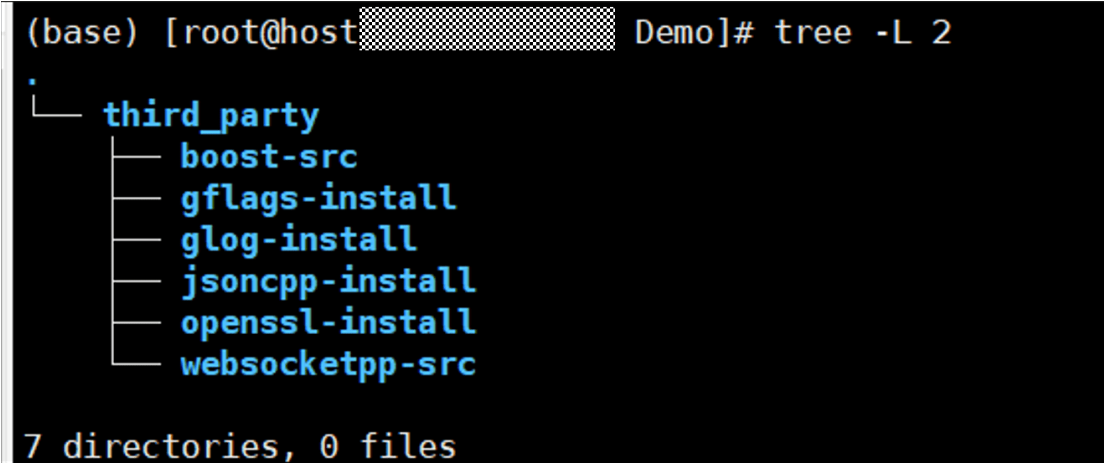Select the glog-install directory entry
1104x464 pixels.
(298, 240)
